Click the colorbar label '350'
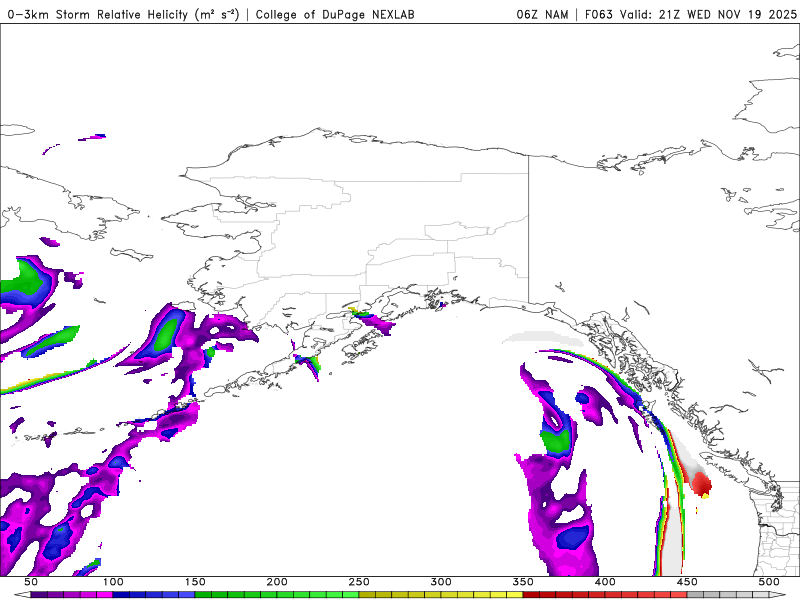 tap(523, 582)
